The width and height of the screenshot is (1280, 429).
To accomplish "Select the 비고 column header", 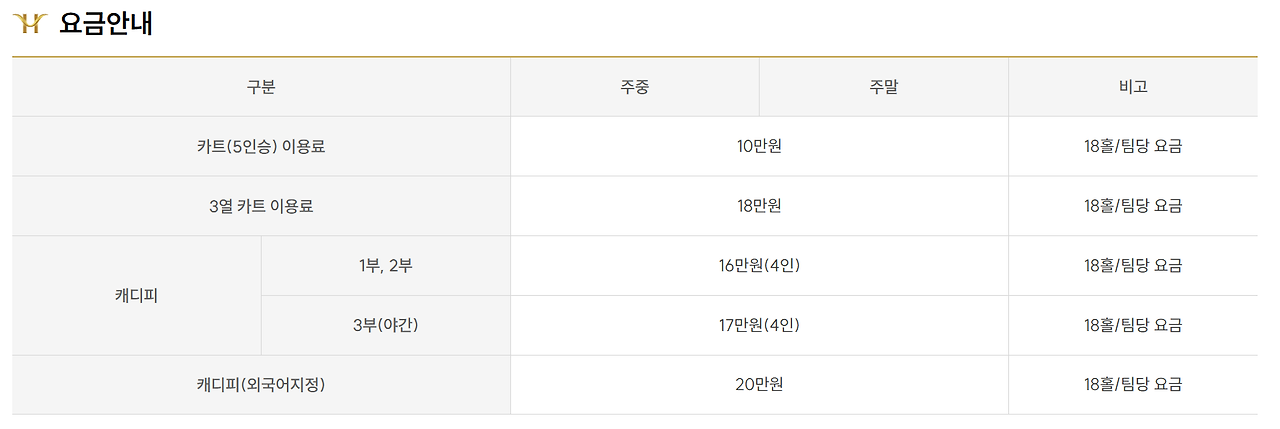I will pos(1133,87).
